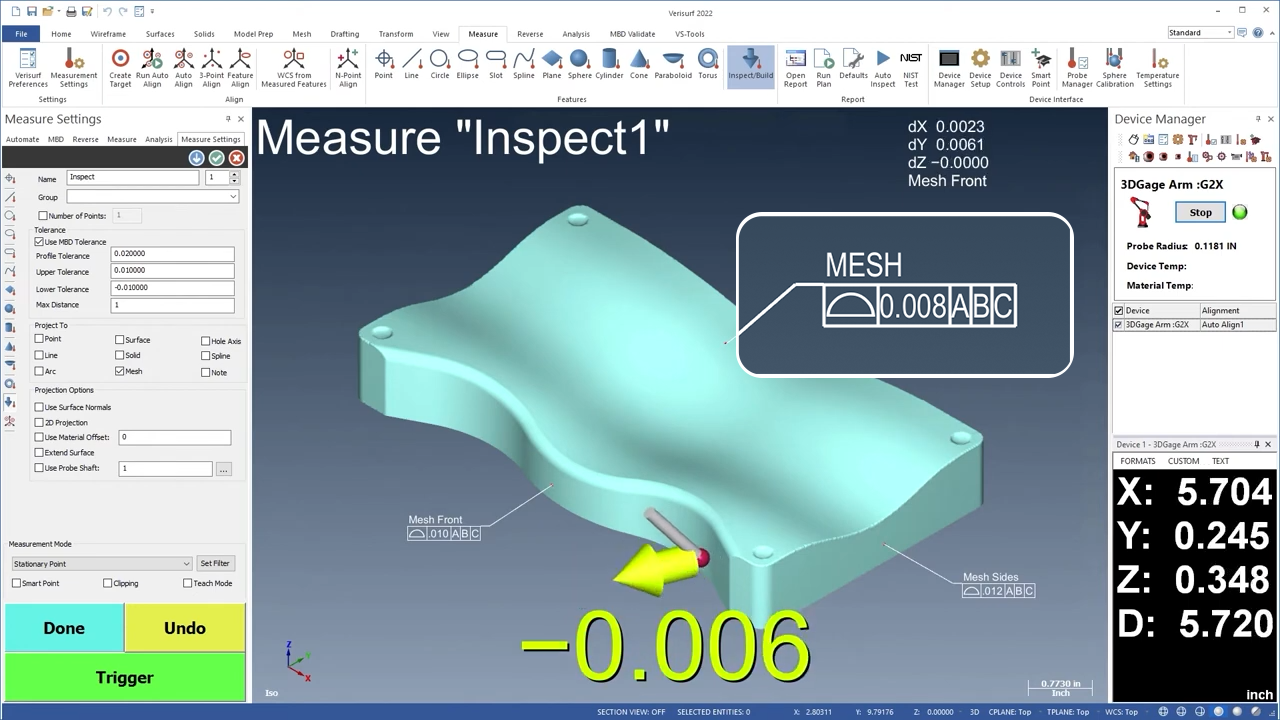
Task: Open Standard dropdown in title bar
Action: tap(1200, 33)
